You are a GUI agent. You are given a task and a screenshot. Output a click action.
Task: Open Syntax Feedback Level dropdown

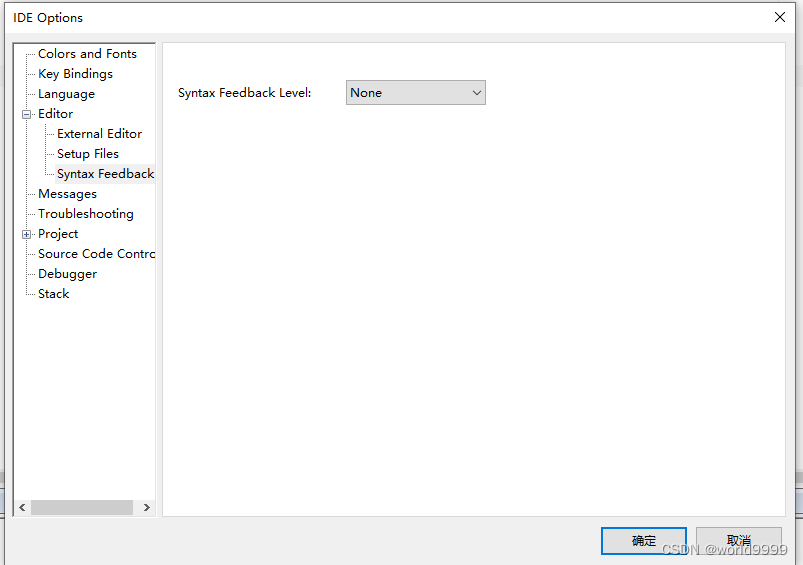pyautogui.click(x=415, y=93)
